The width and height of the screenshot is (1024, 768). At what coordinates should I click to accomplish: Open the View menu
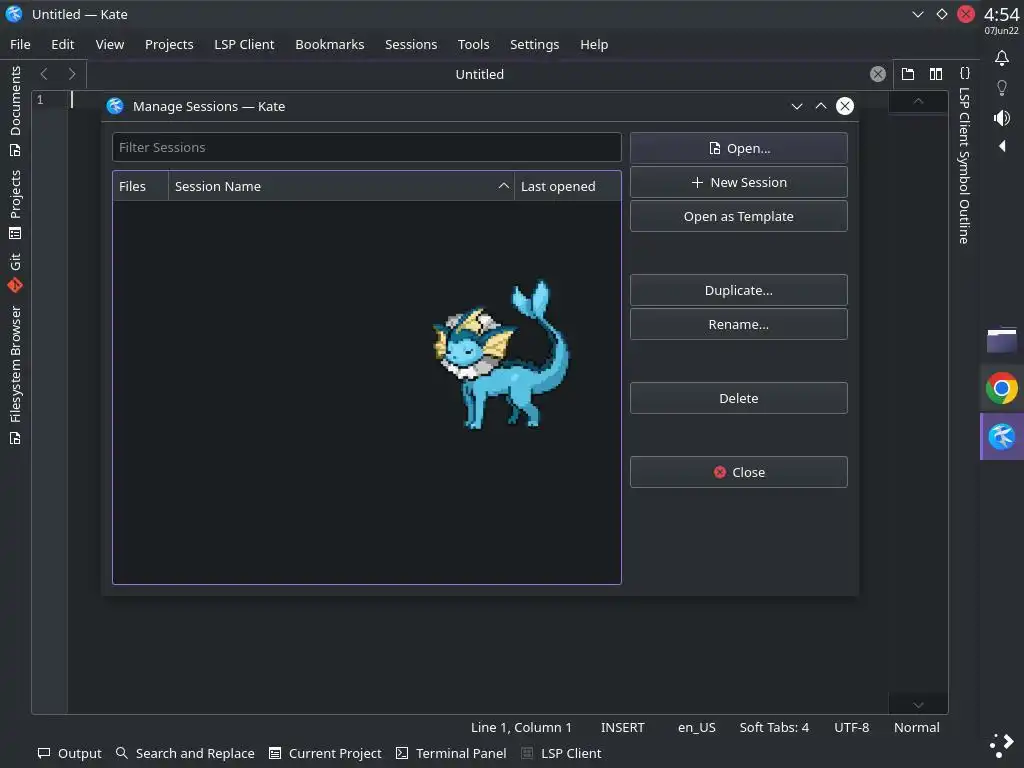coord(110,44)
